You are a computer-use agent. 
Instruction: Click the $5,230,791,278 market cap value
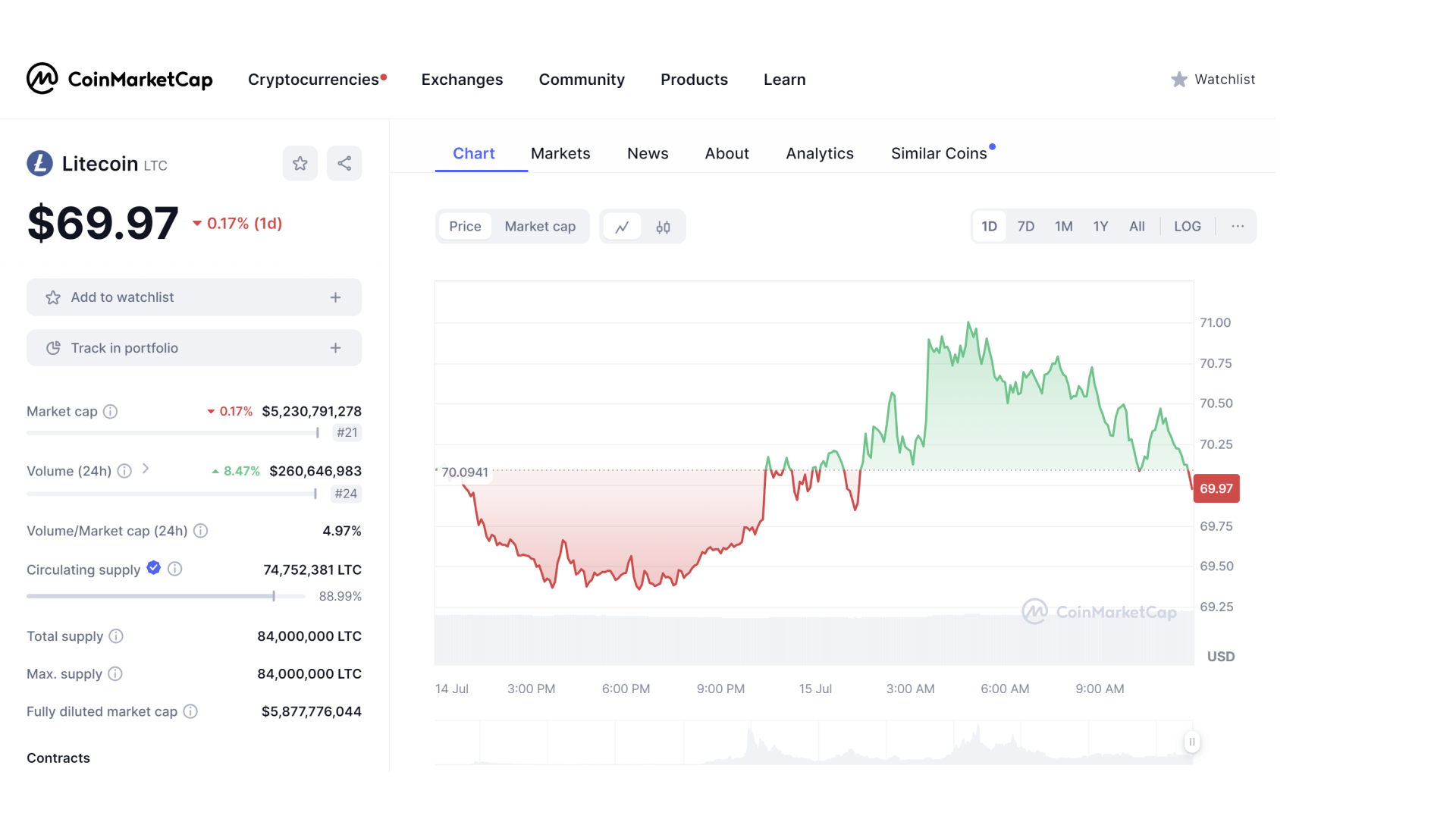click(312, 412)
